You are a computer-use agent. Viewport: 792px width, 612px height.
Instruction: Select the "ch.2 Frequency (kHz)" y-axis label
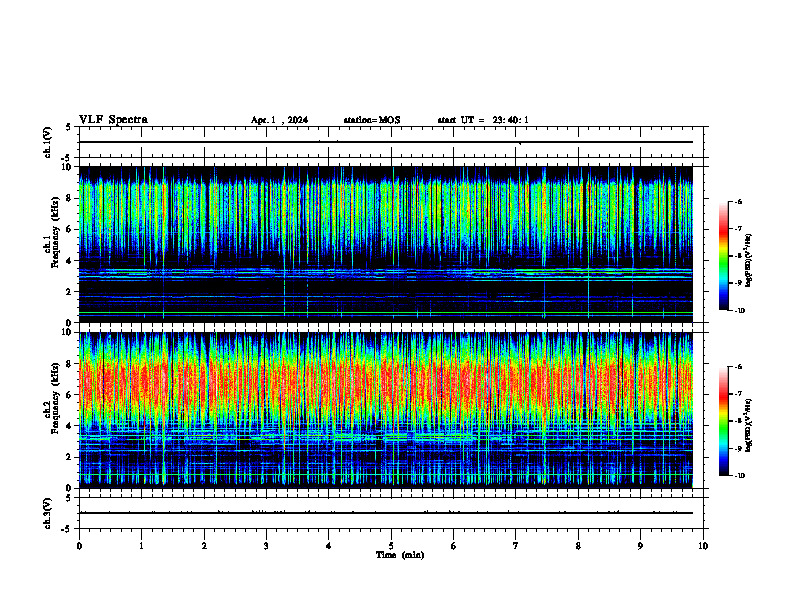(51, 397)
